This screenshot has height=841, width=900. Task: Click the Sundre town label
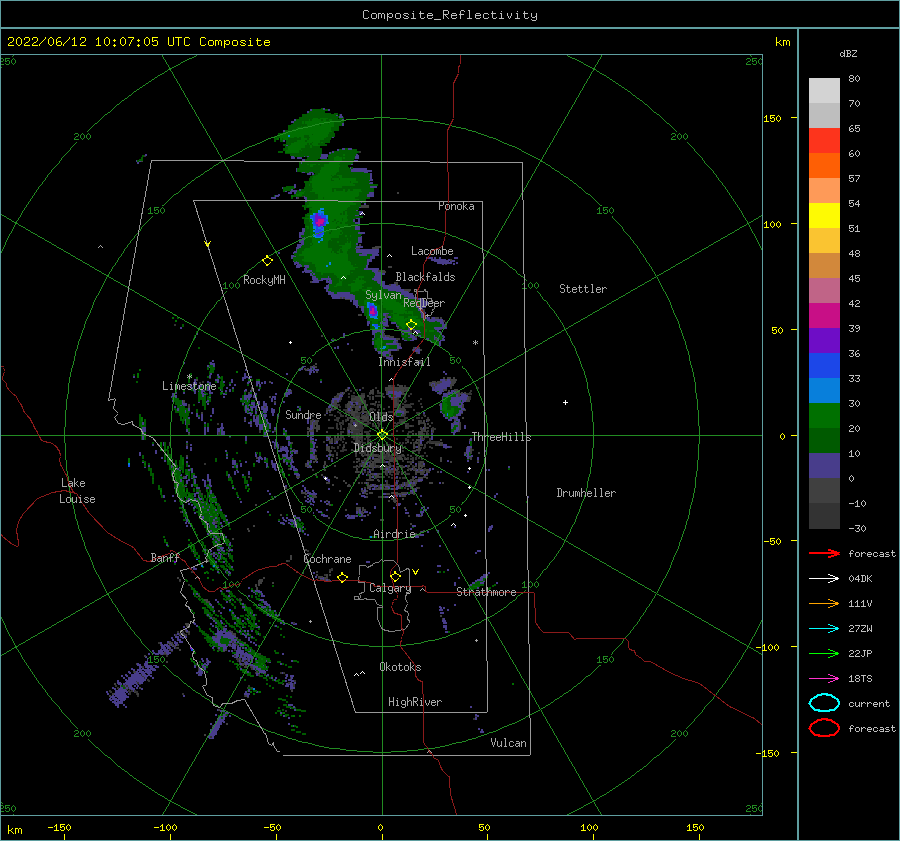coord(303,415)
